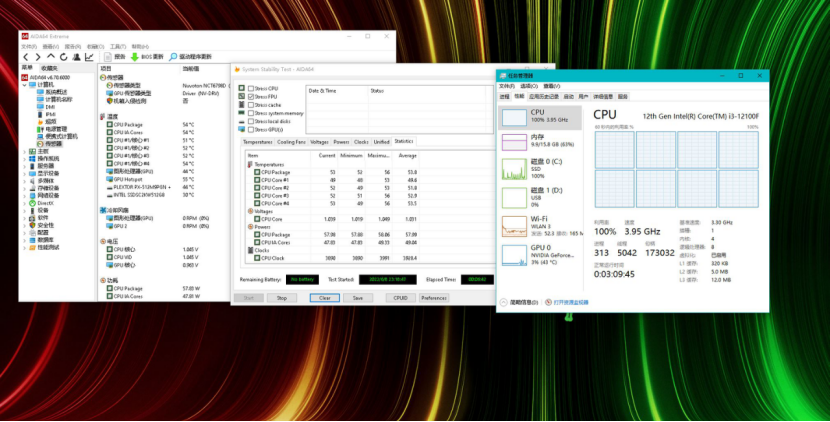This screenshot has height=422, width=830.
Task: Open the graph icon in AIDA64 toolbar
Action: 89,57
